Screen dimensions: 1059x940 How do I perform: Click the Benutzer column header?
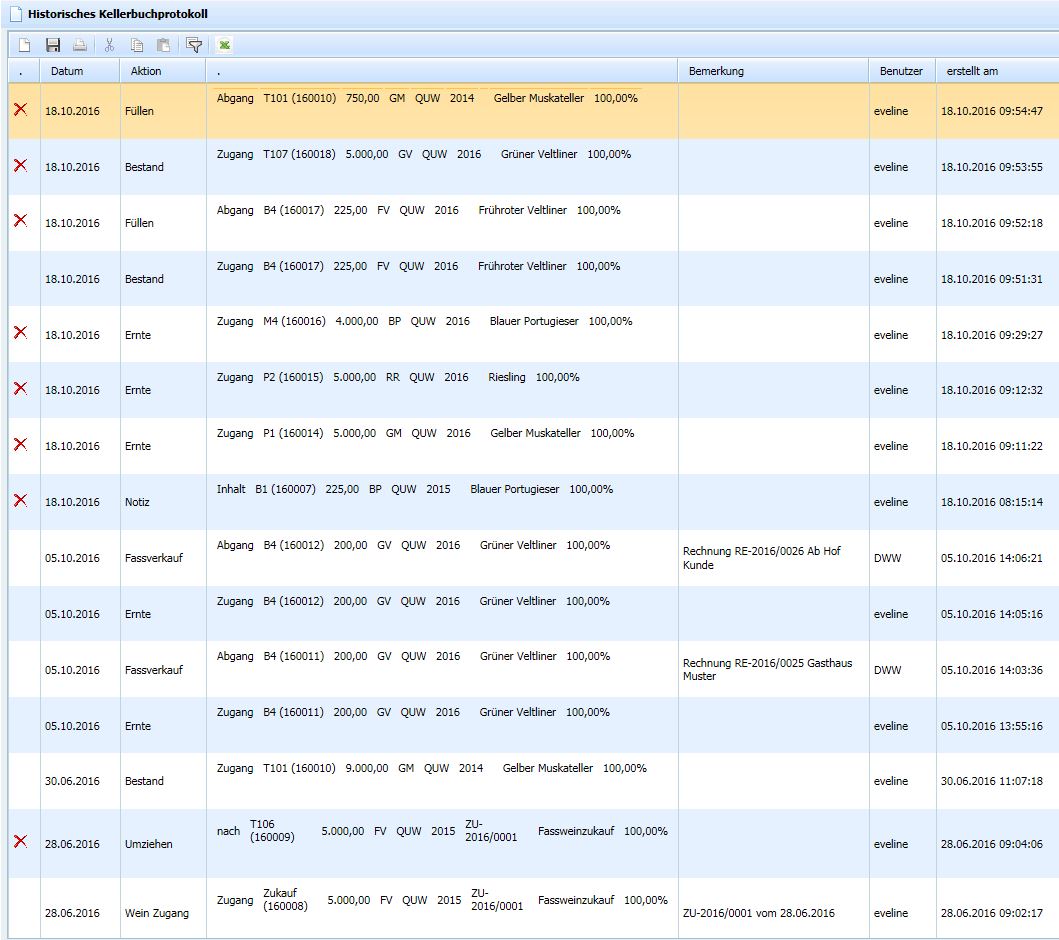(x=901, y=71)
